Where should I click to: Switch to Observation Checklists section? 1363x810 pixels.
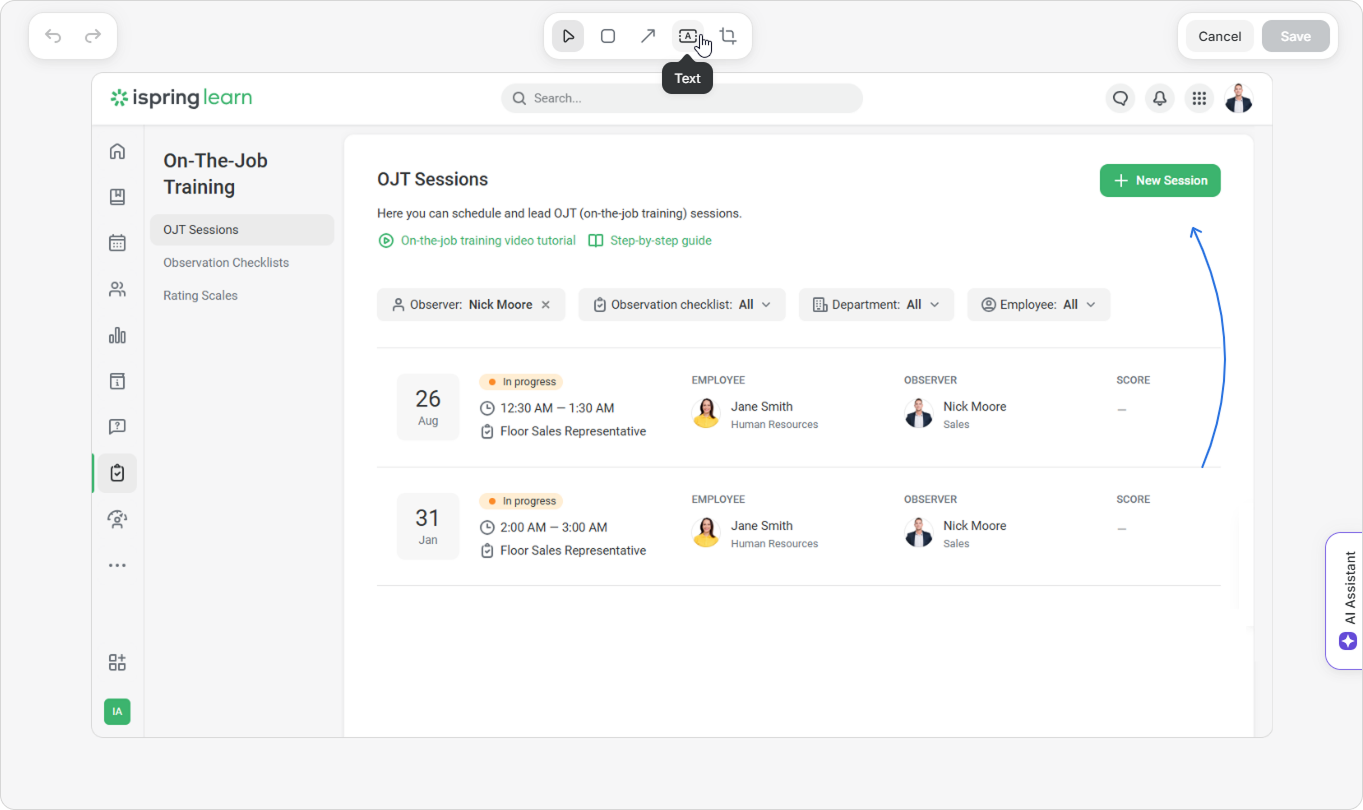(x=226, y=263)
